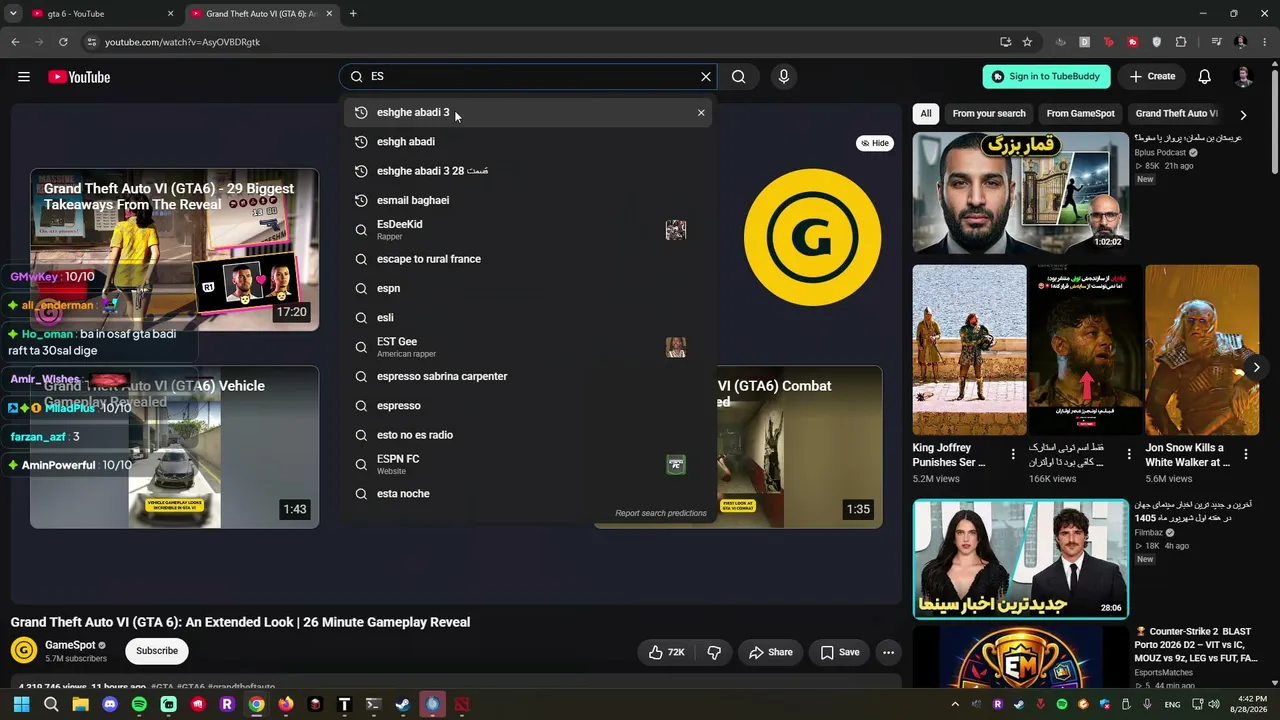Dislike the video with thumbs down
The width and height of the screenshot is (1280, 720).
point(714,652)
